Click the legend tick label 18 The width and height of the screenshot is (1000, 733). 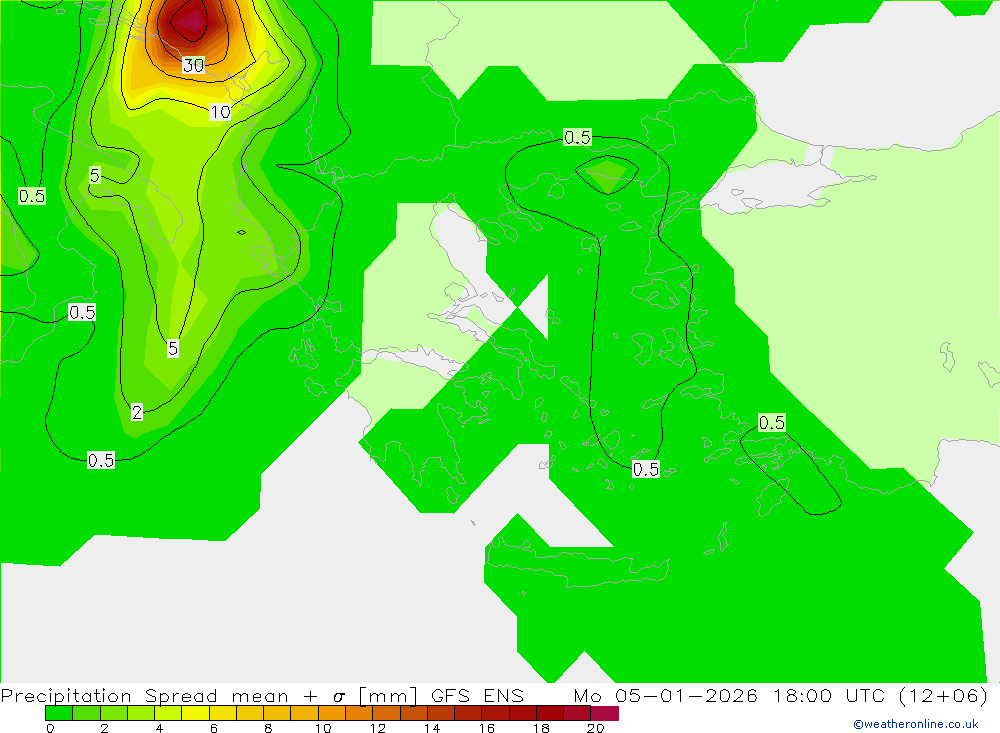click(x=541, y=728)
